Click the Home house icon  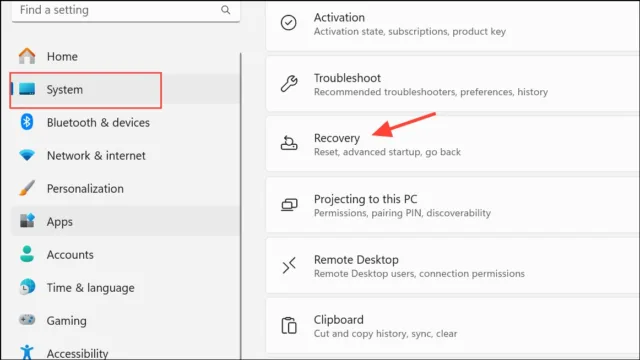pos(27,56)
